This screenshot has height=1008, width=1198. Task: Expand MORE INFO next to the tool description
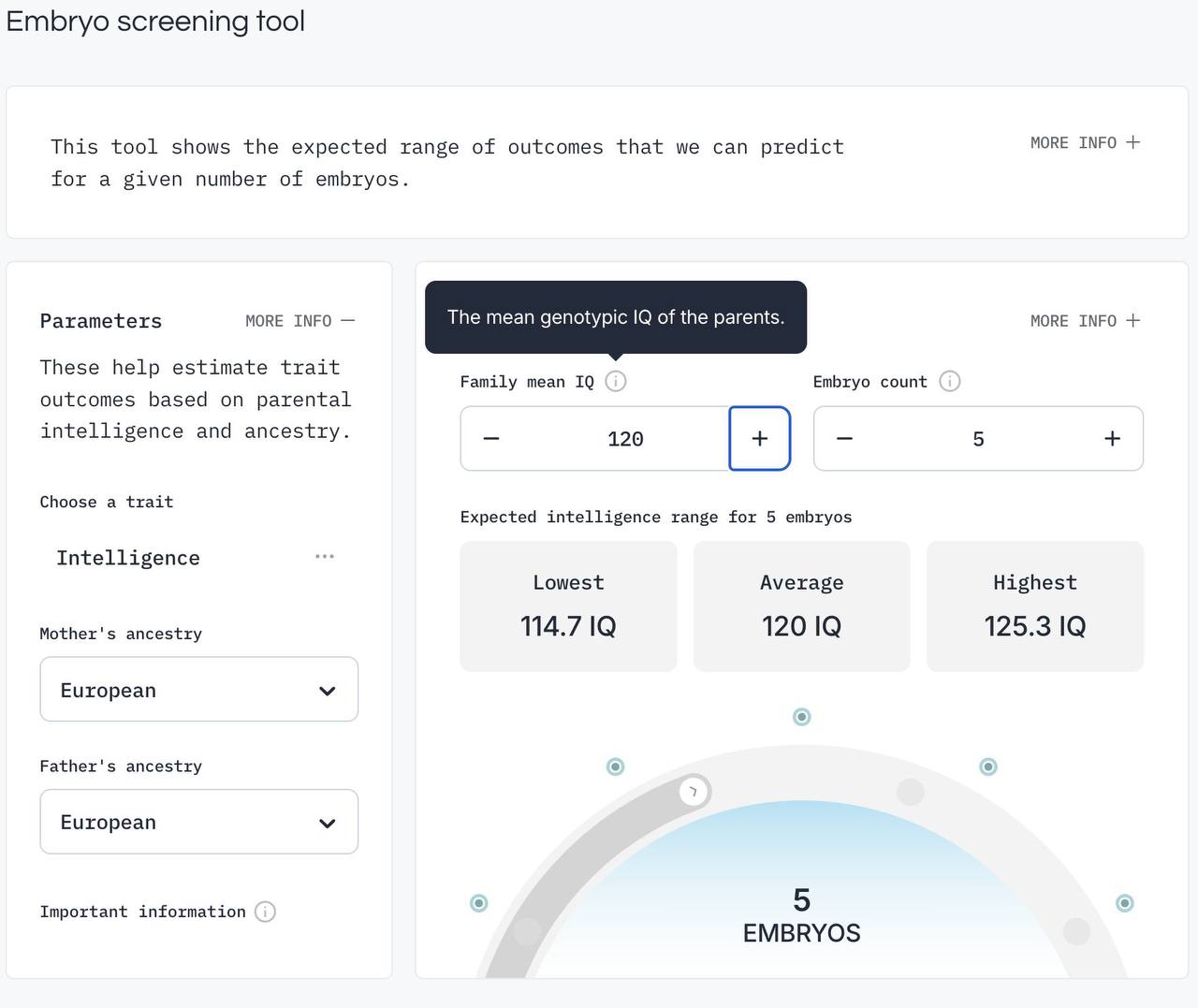1084,142
